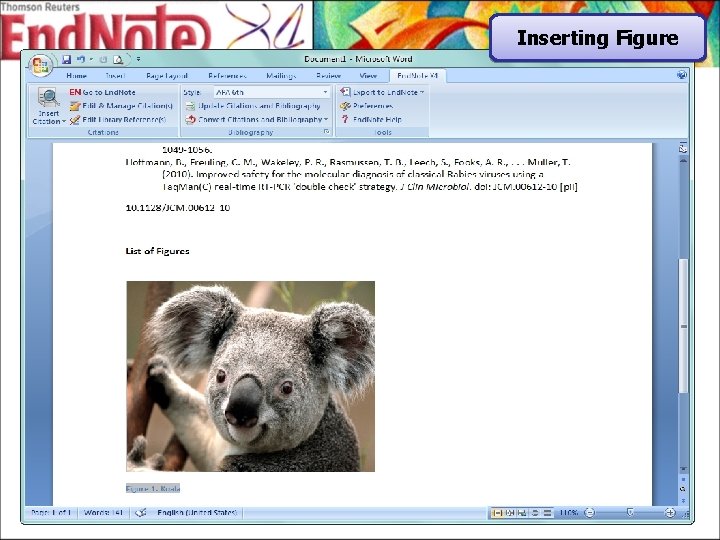Open Edit & Manage Citation(s)
Image resolution: width=720 pixels, height=540 pixels.
pos(121,106)
